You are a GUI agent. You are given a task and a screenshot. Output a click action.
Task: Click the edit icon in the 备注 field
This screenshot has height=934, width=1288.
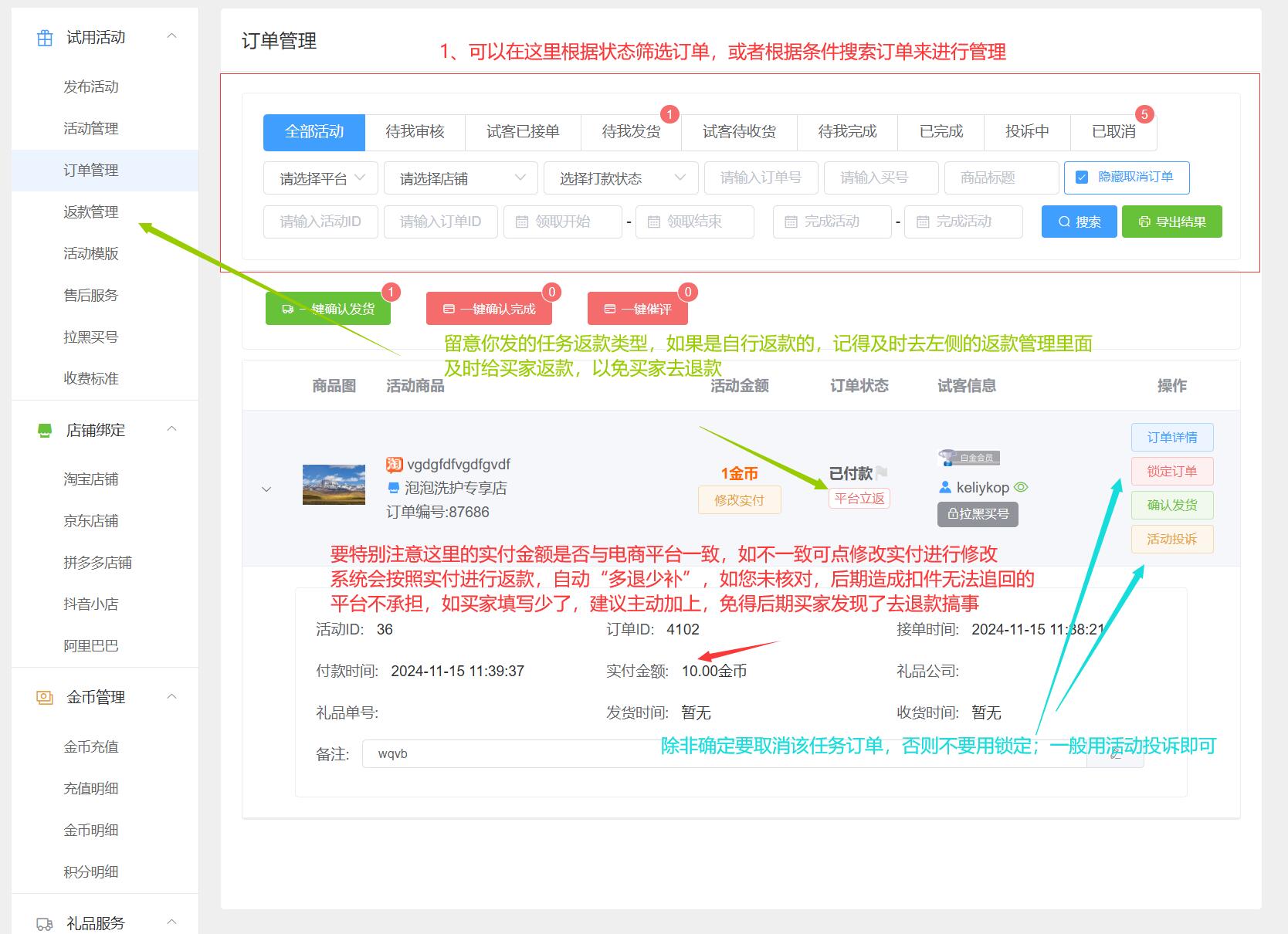click(x=1115, y=754)
